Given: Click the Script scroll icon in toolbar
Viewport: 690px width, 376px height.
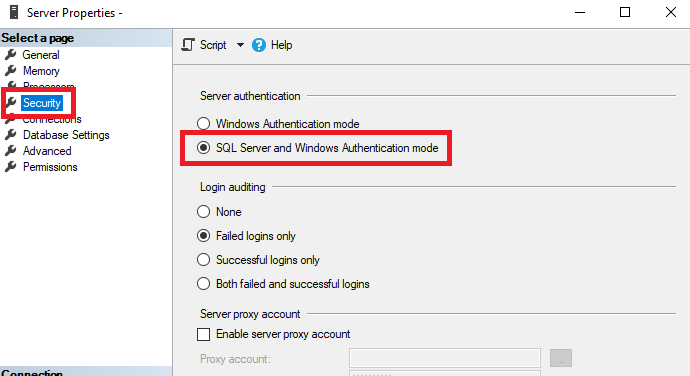Looking at the screenshot, I should click(188, 45).
